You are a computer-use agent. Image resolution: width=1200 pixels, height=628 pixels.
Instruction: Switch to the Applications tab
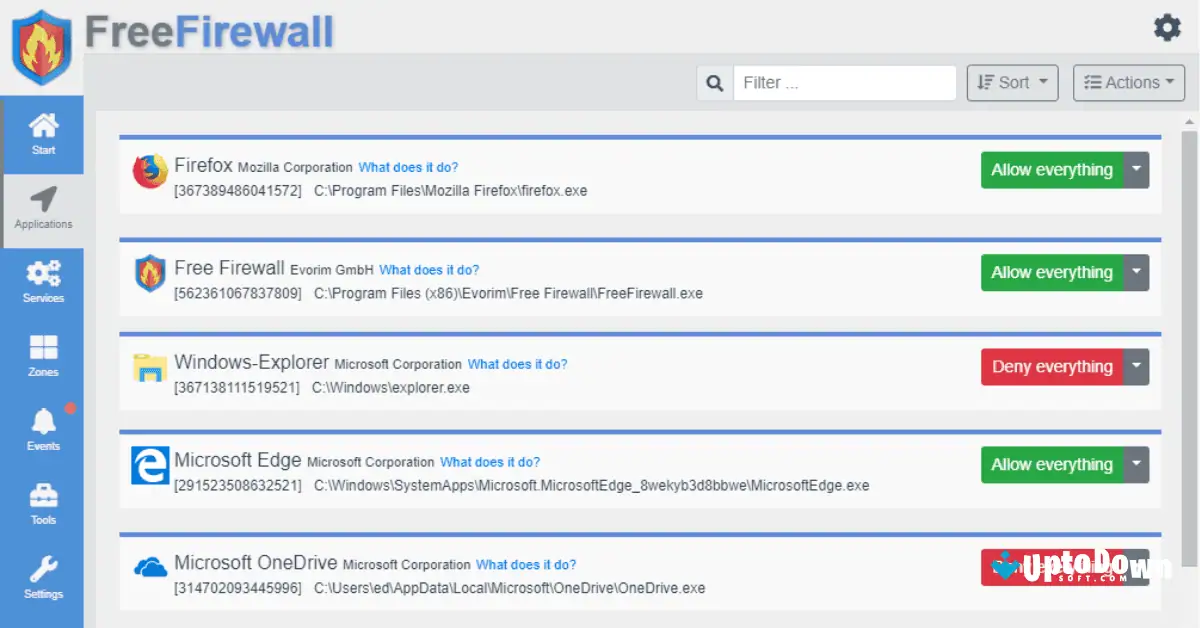coord(42,205)
